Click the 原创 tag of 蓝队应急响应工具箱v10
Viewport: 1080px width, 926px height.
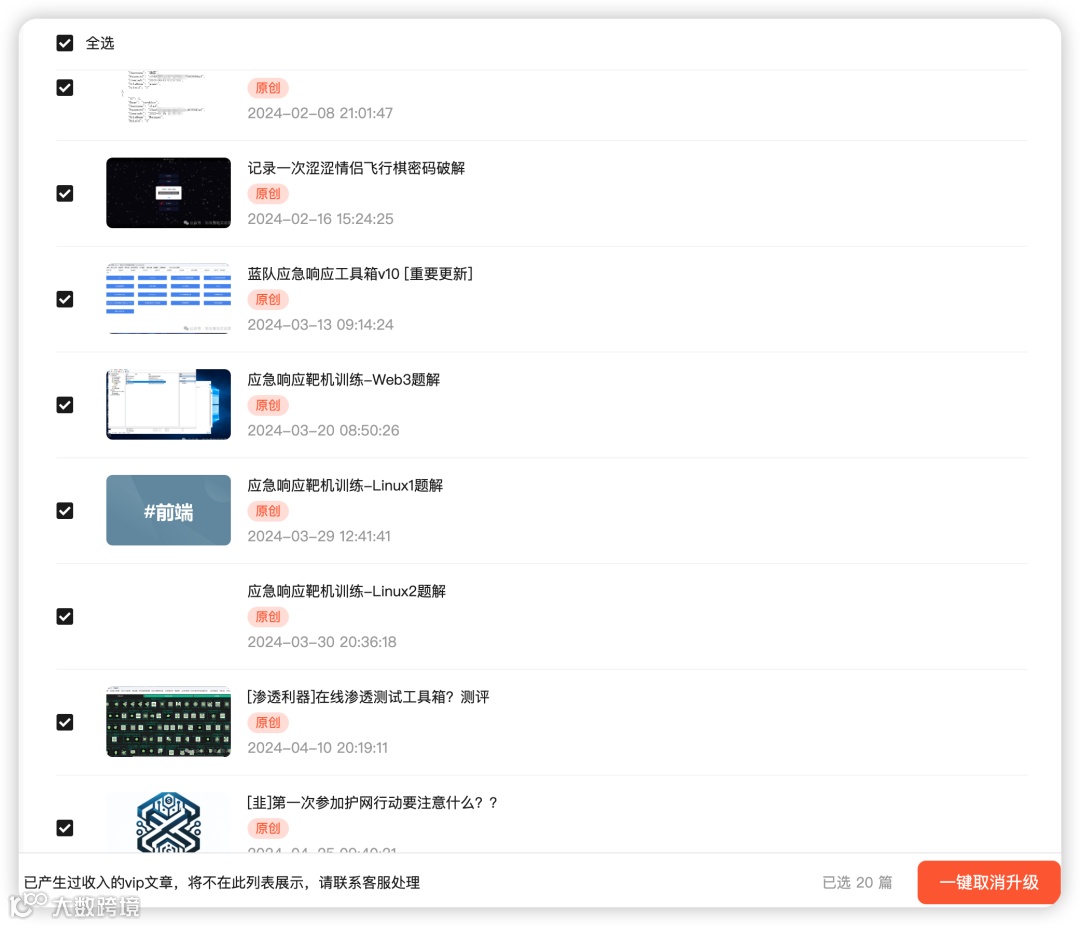pyautogui.click(x=268, y=300)
